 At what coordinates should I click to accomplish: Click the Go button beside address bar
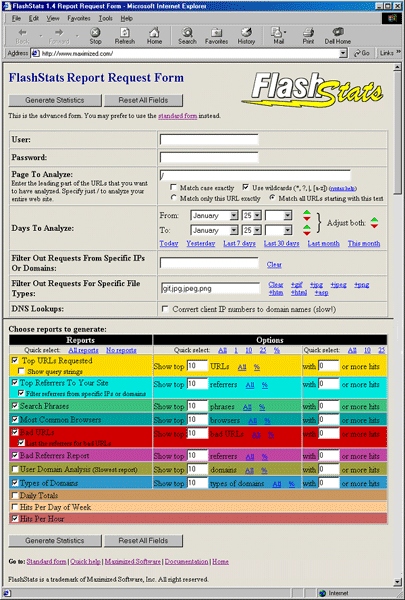tap(362, 53)
